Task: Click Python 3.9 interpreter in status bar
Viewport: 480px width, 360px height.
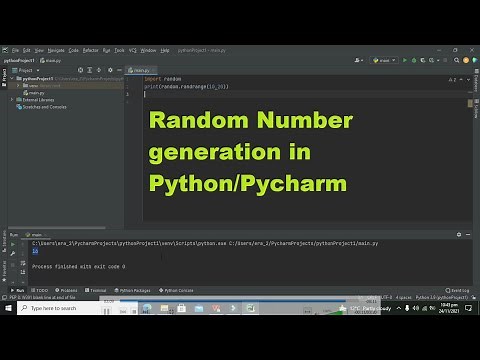Action: [x=442, y=297]
